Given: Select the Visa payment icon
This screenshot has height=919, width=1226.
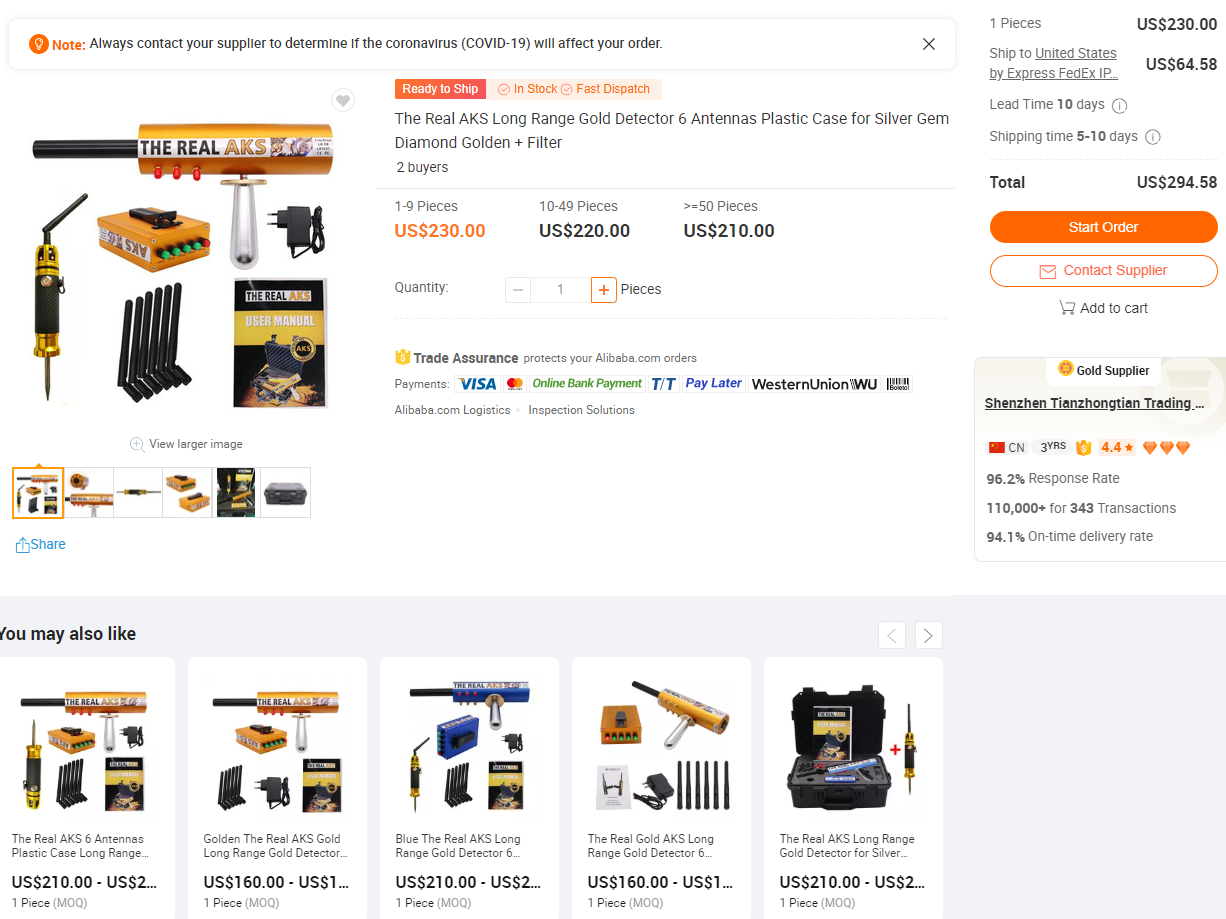Looking at the screenshot, I should 477,384.
